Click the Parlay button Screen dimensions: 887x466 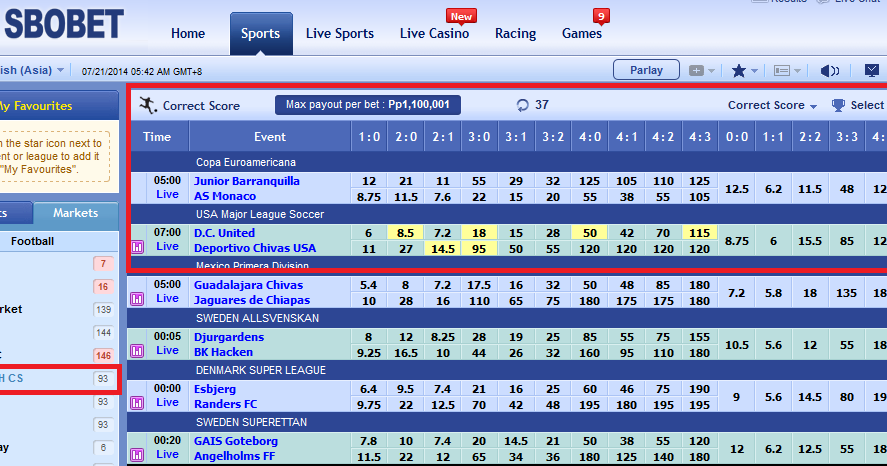(646, 70)
